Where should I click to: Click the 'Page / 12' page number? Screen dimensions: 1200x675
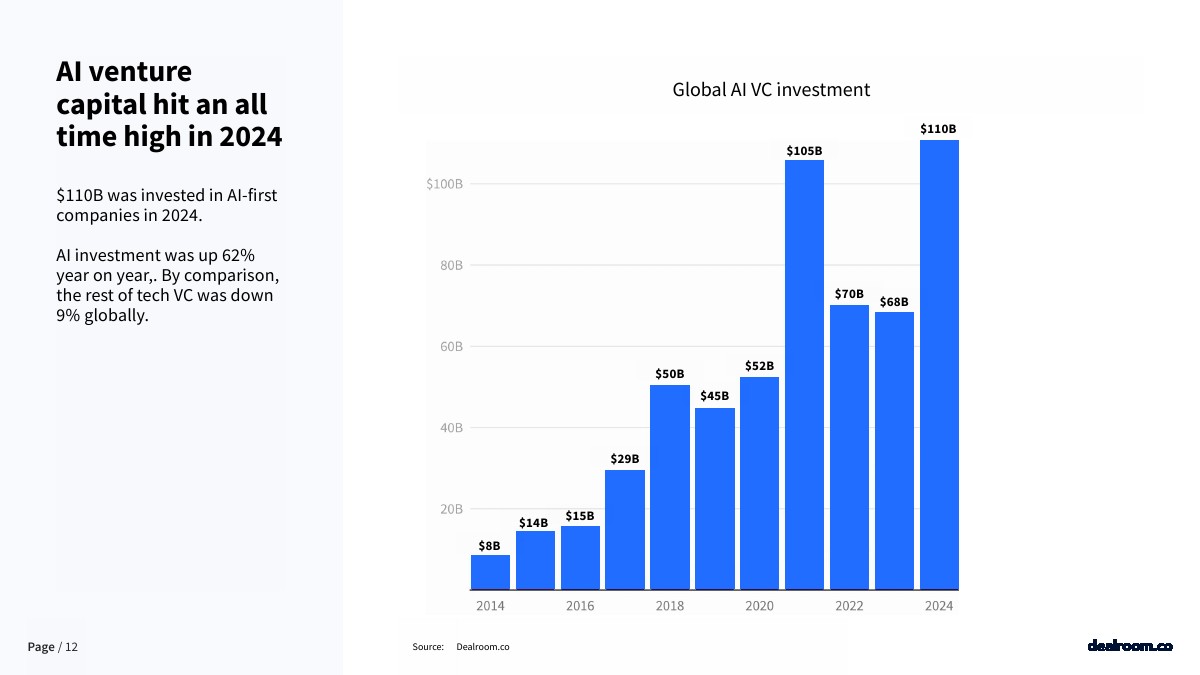pyautogui.click(x=52, y=647)
